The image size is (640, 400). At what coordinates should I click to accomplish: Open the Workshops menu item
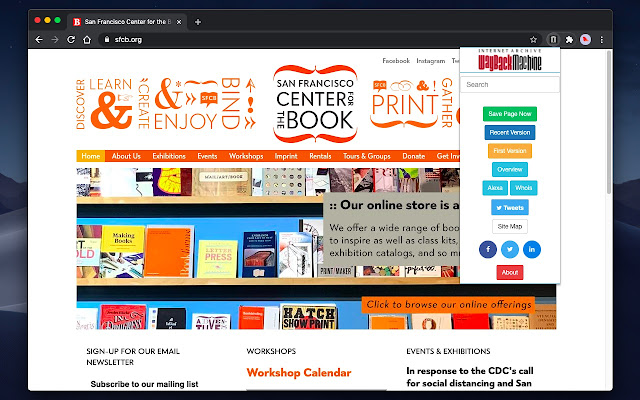[246, 156]
